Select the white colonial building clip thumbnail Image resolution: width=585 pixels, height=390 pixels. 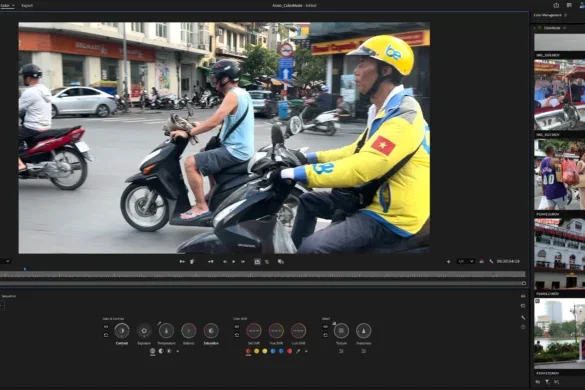(559, 254)
